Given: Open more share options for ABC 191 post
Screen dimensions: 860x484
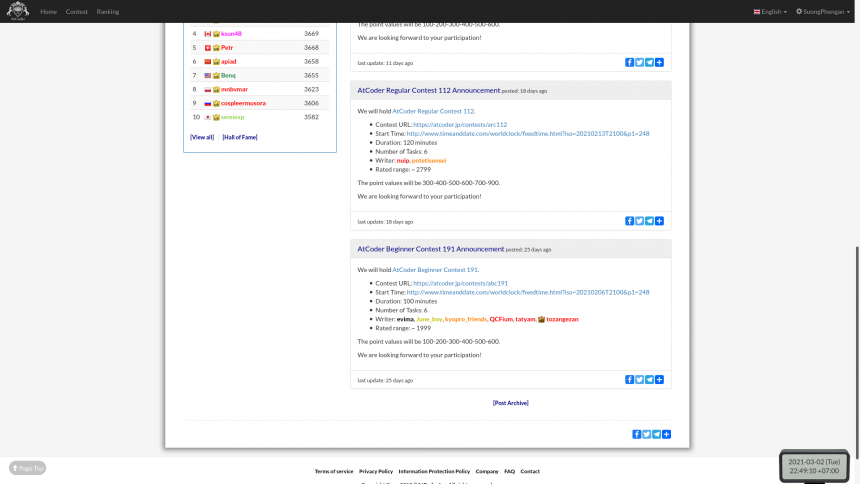Looking at the screenshot, I should coord(659,380).
